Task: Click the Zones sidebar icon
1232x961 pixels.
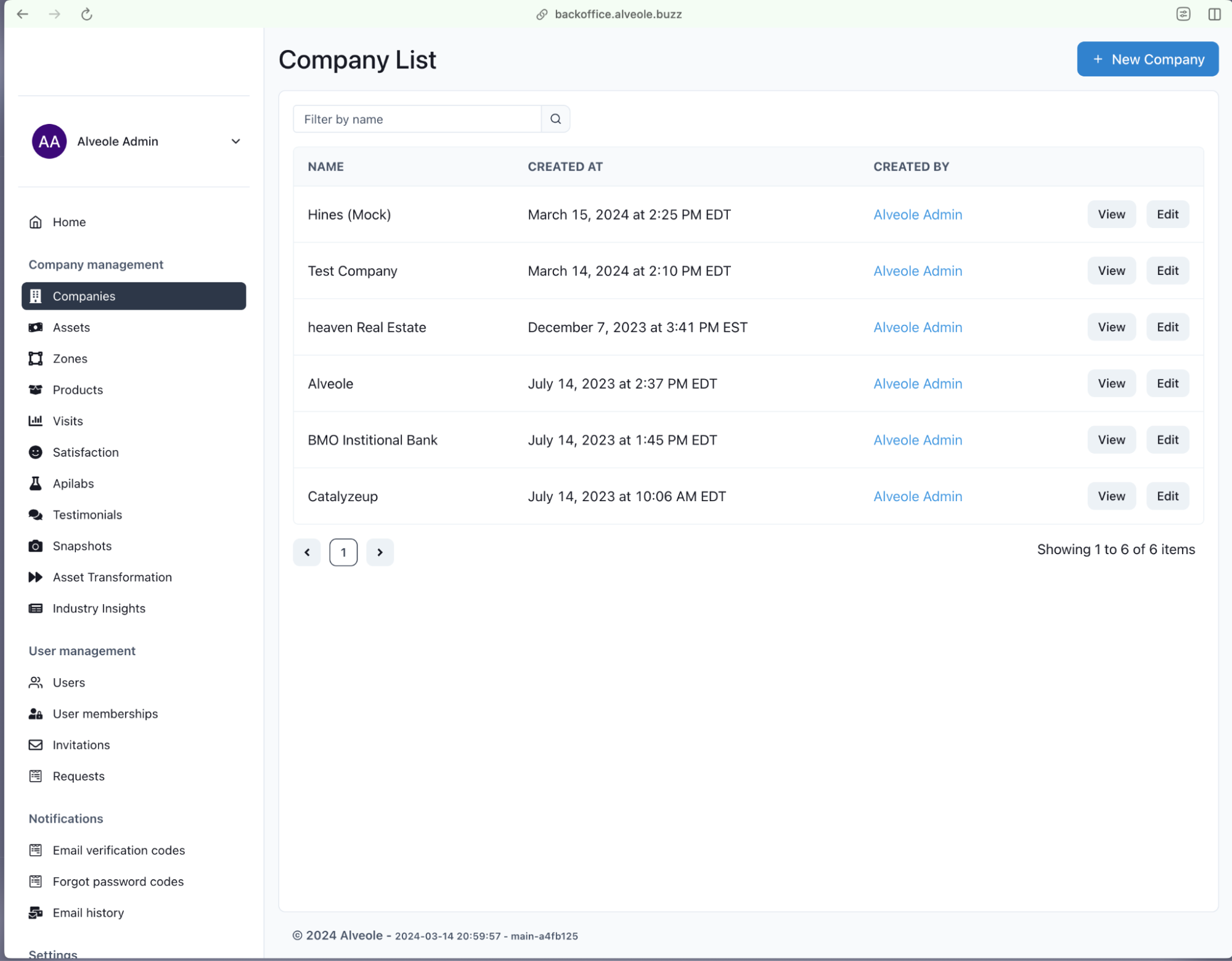Action: click(36, 359)
